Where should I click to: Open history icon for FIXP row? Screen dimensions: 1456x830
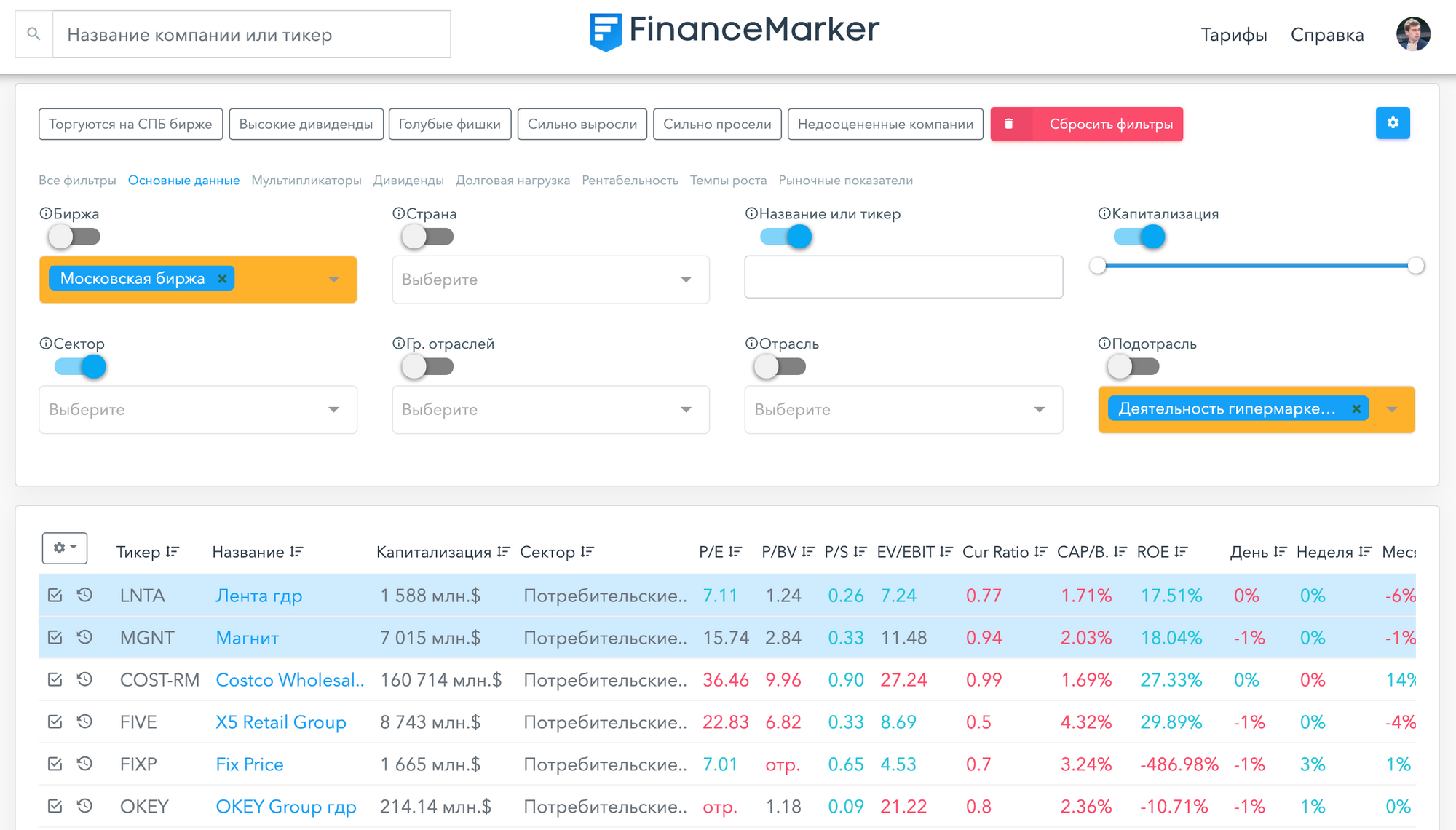coord(84,764)
